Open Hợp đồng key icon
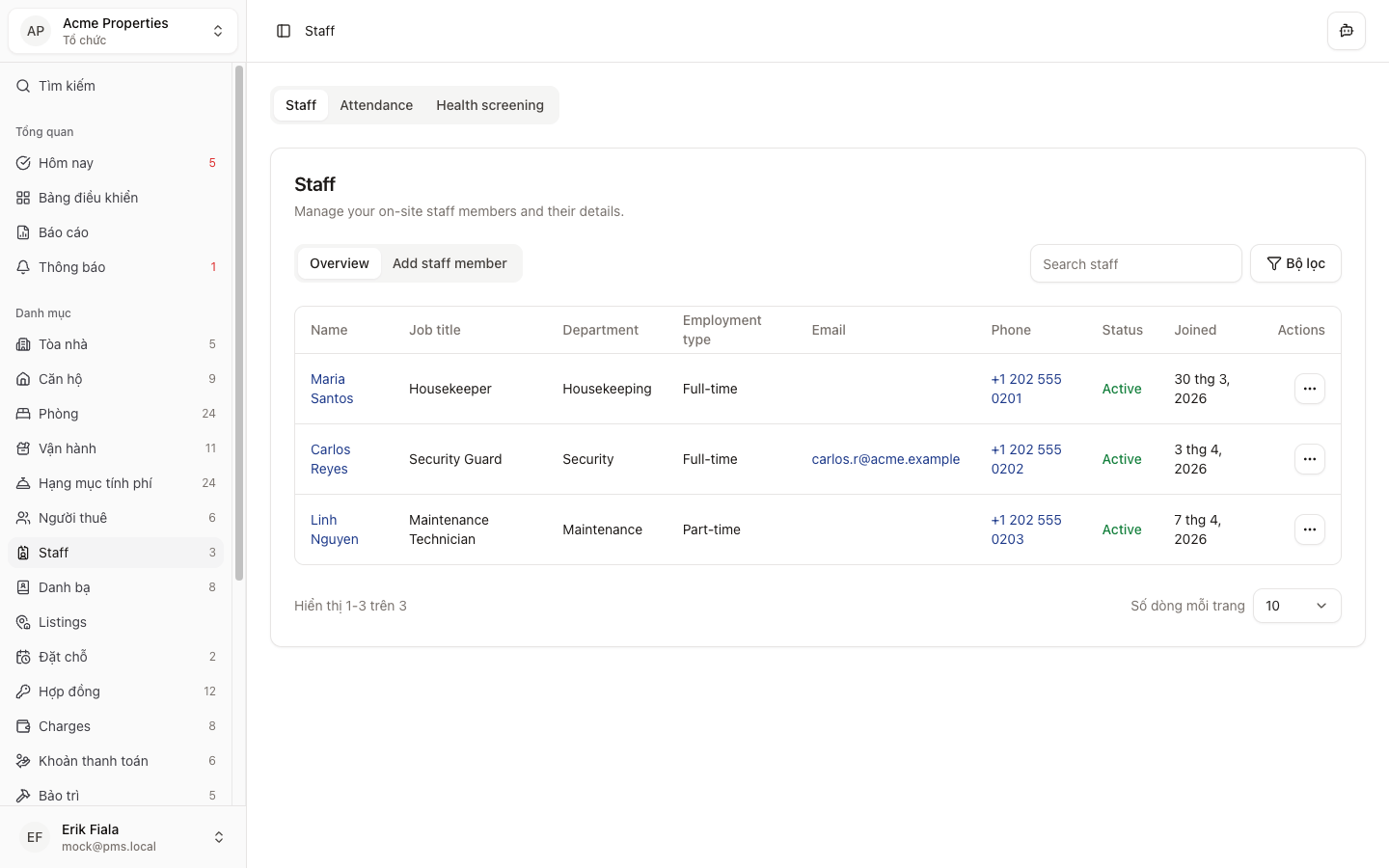The height and width of the screenshot is (868, 1389). [x=23, y=692]
